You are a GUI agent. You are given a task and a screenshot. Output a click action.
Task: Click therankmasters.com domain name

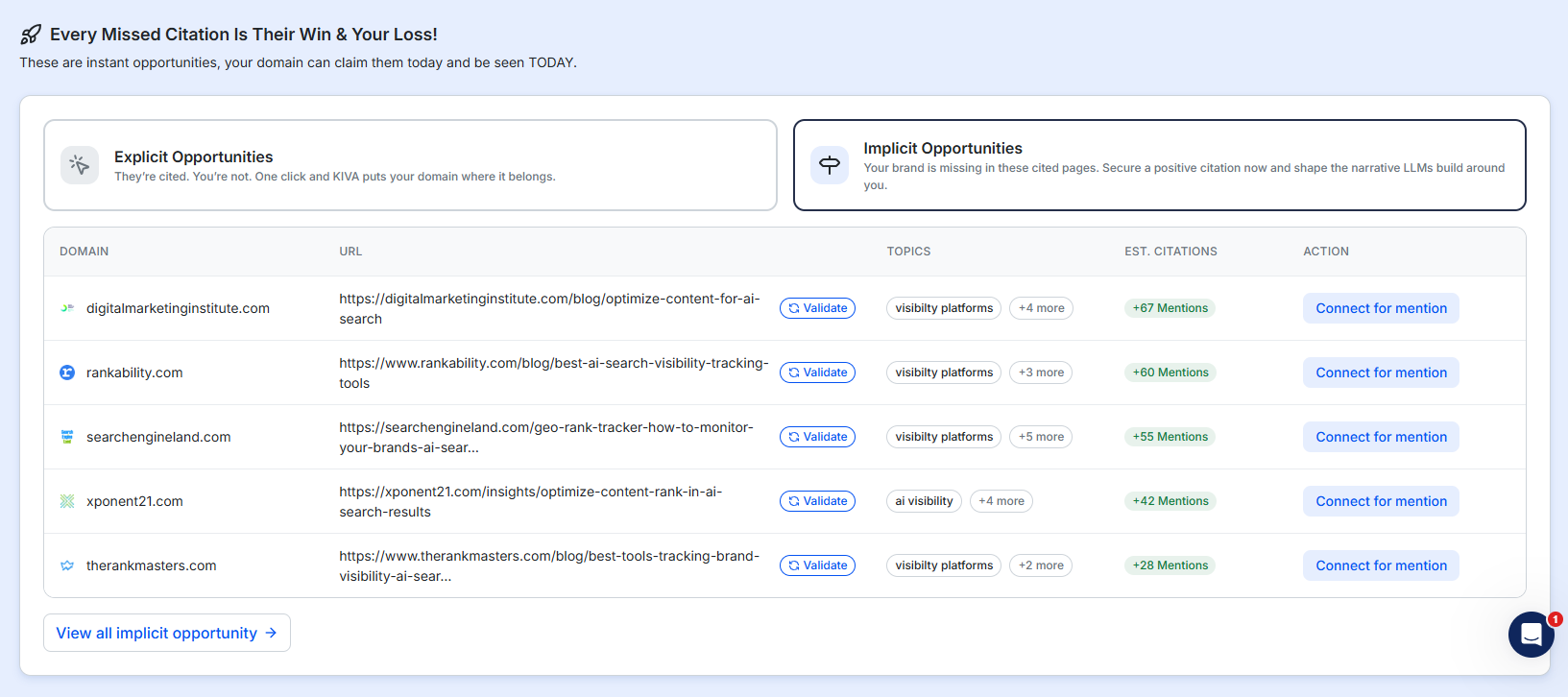click(x=152, y=565)
